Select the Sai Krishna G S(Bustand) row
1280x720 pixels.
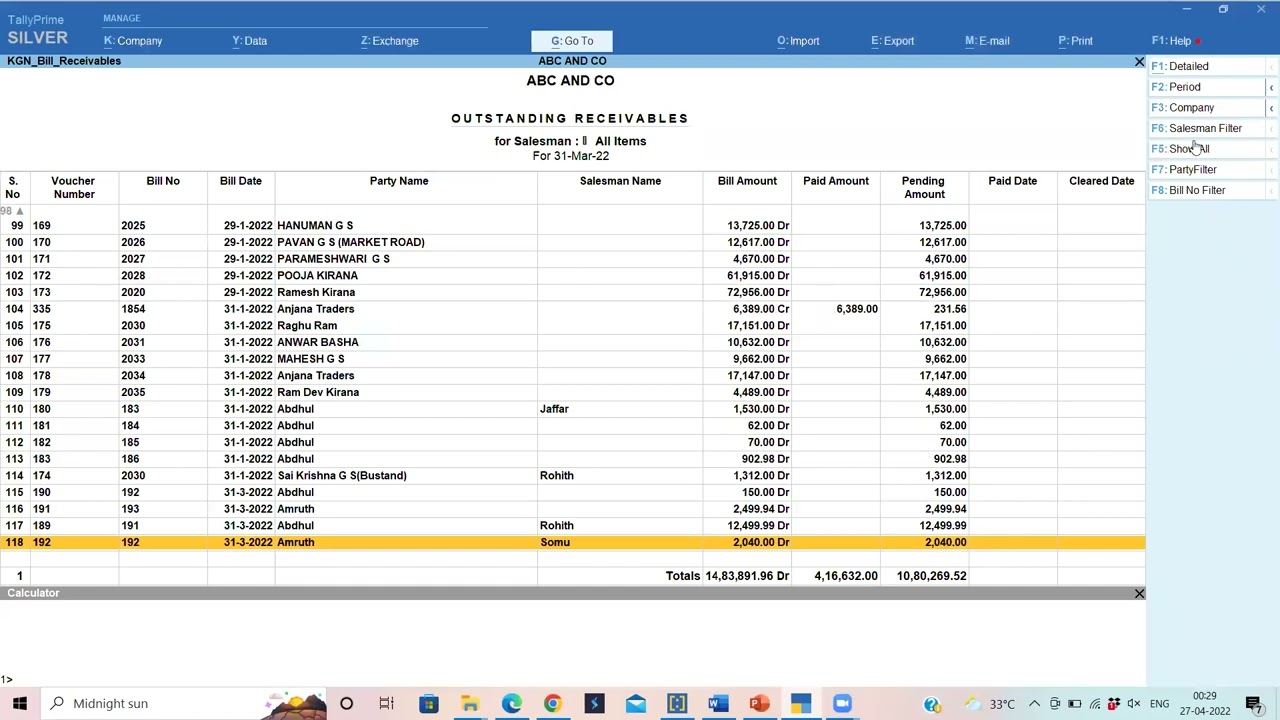(x=572, y=476)
